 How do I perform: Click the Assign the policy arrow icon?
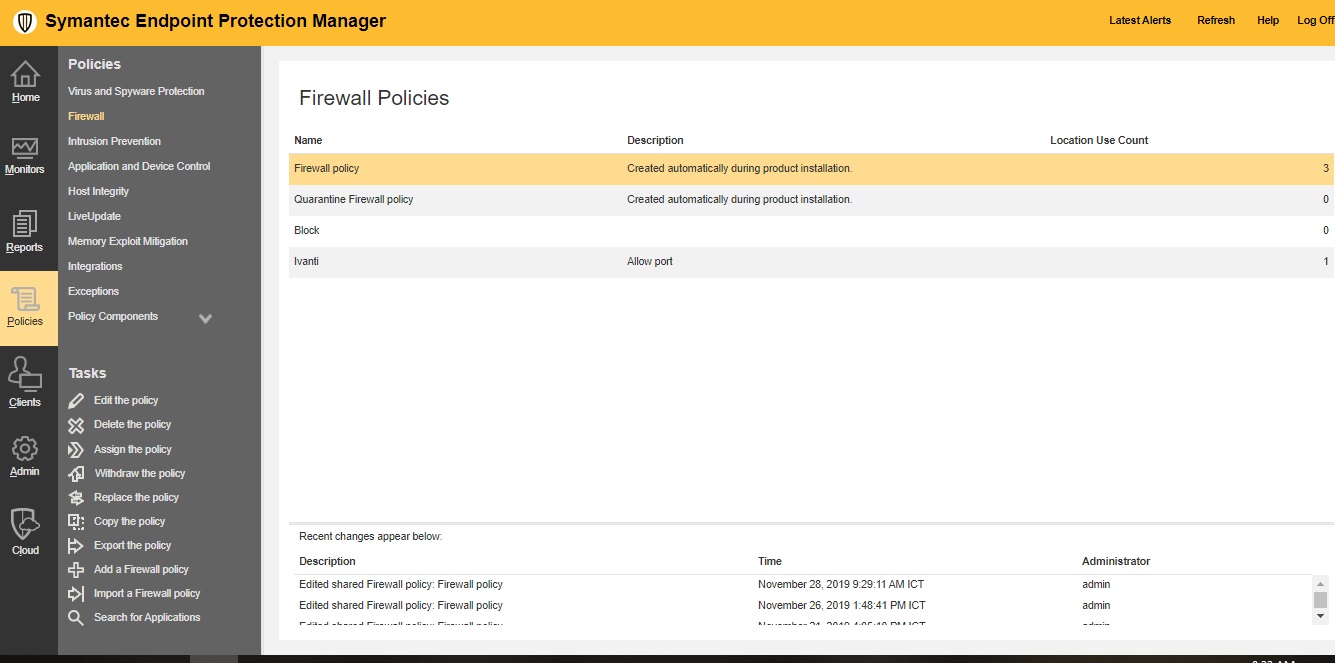pyautogui.click(x=76, y=450)
